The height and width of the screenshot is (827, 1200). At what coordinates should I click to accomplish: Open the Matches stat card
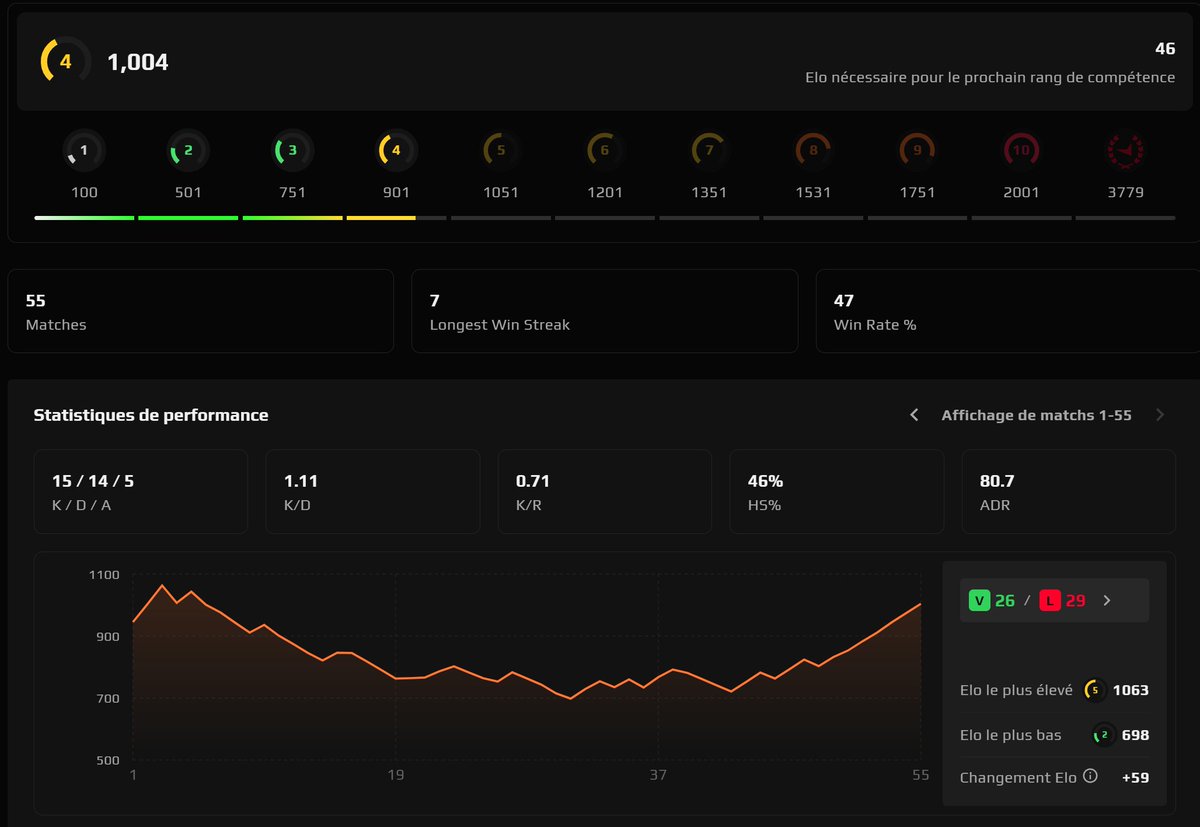(200, 311)
